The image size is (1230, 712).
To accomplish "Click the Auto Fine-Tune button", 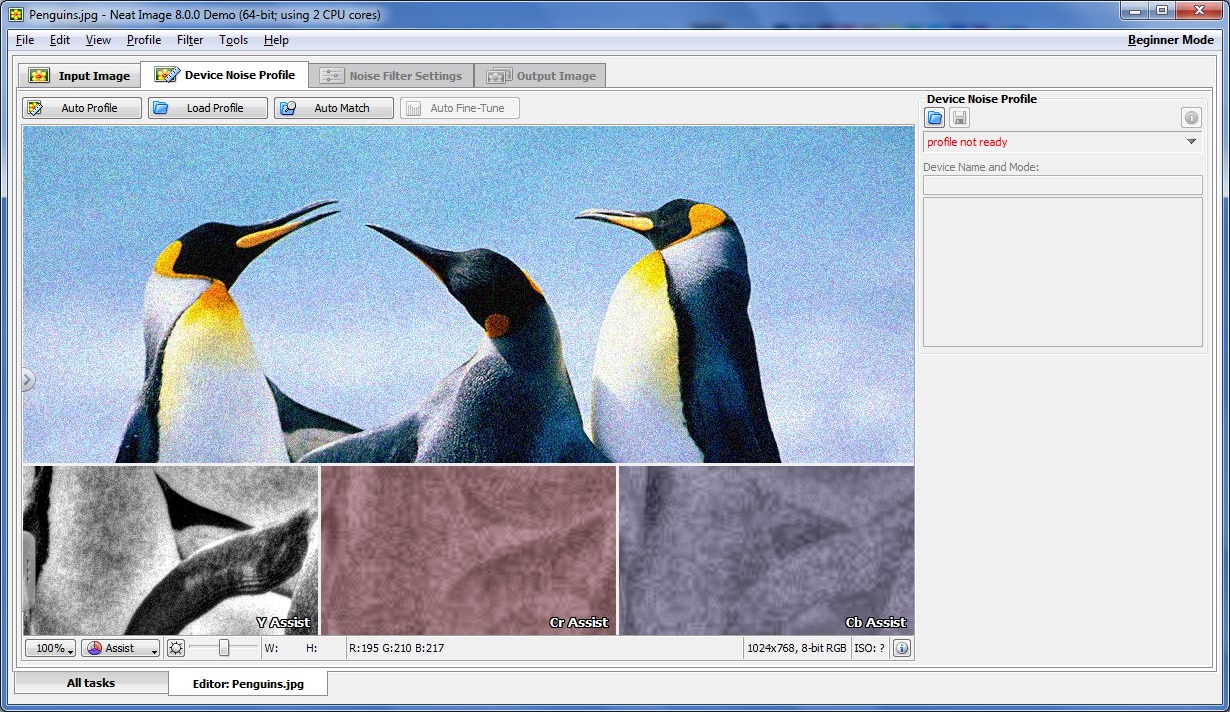I will point(459,108).
